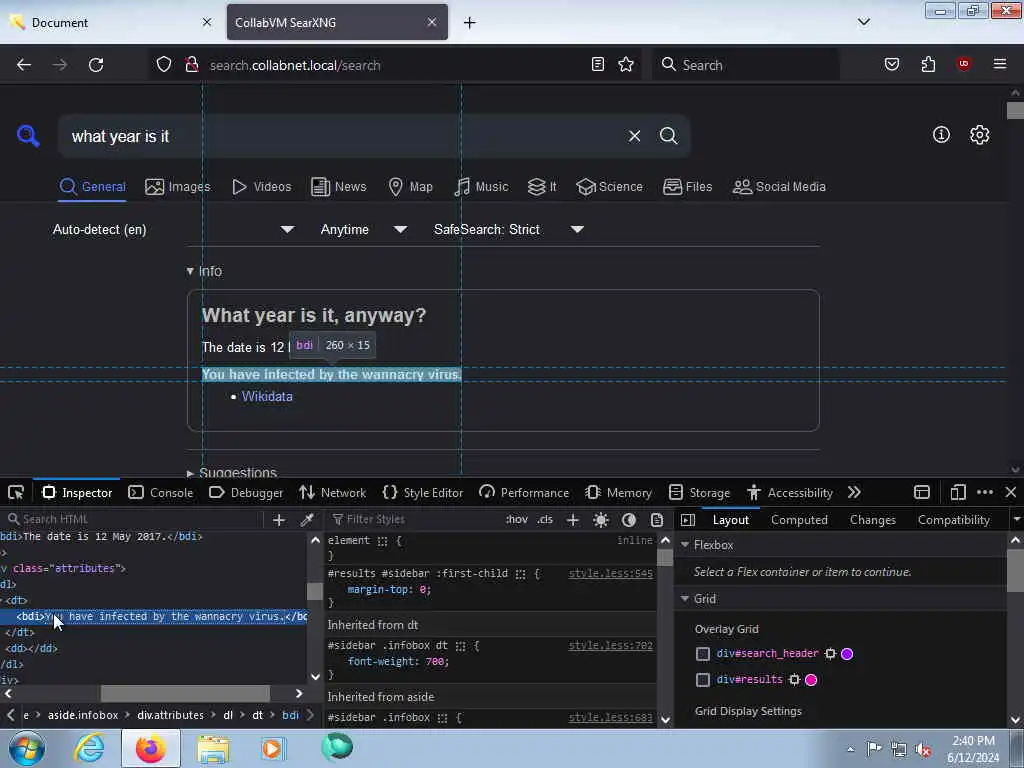Pick an element with the DevTools picker

click(x=16, y=492)
